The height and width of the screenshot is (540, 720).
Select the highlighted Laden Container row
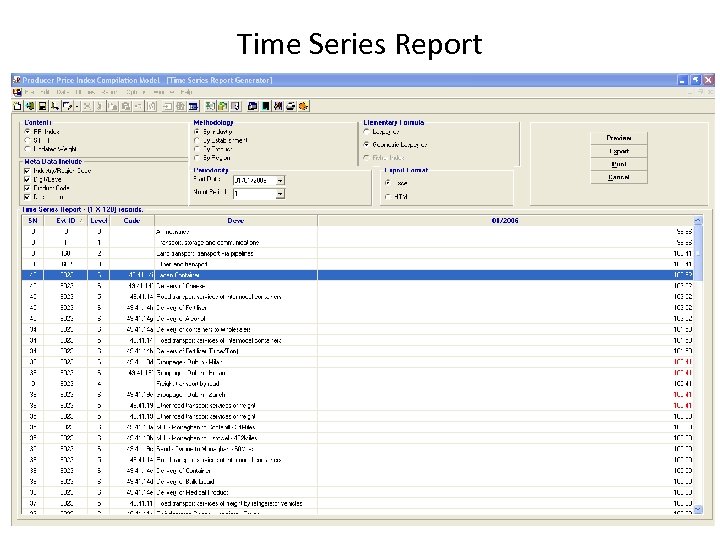tap(357, 275)
